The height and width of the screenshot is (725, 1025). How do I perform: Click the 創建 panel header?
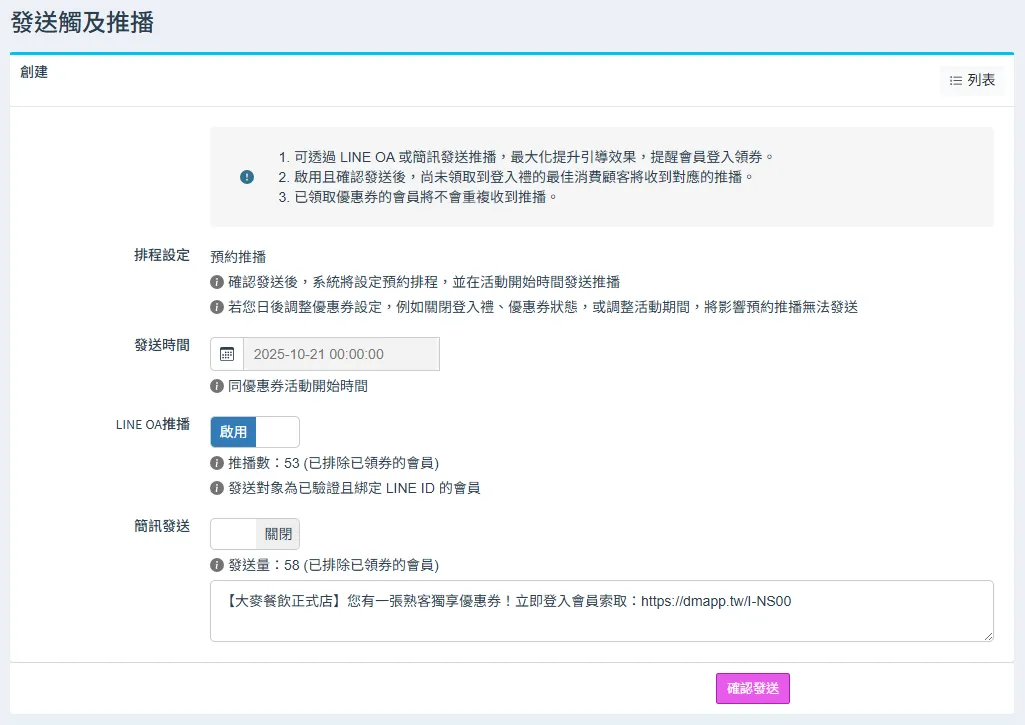(34, 72)
